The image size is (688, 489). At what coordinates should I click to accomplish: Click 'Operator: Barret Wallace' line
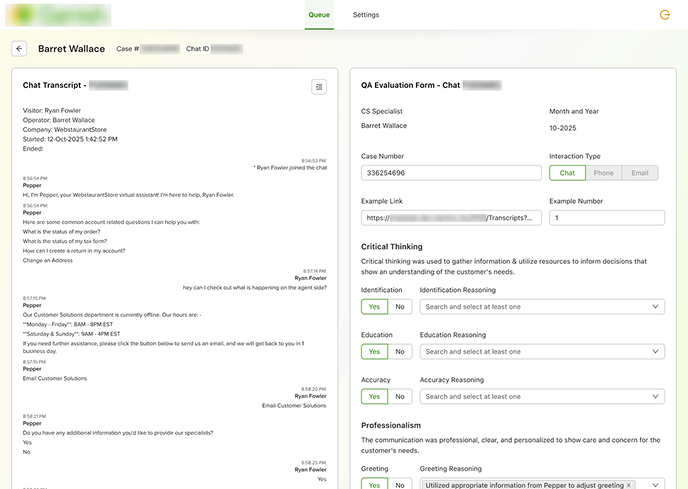pos(59,120)
